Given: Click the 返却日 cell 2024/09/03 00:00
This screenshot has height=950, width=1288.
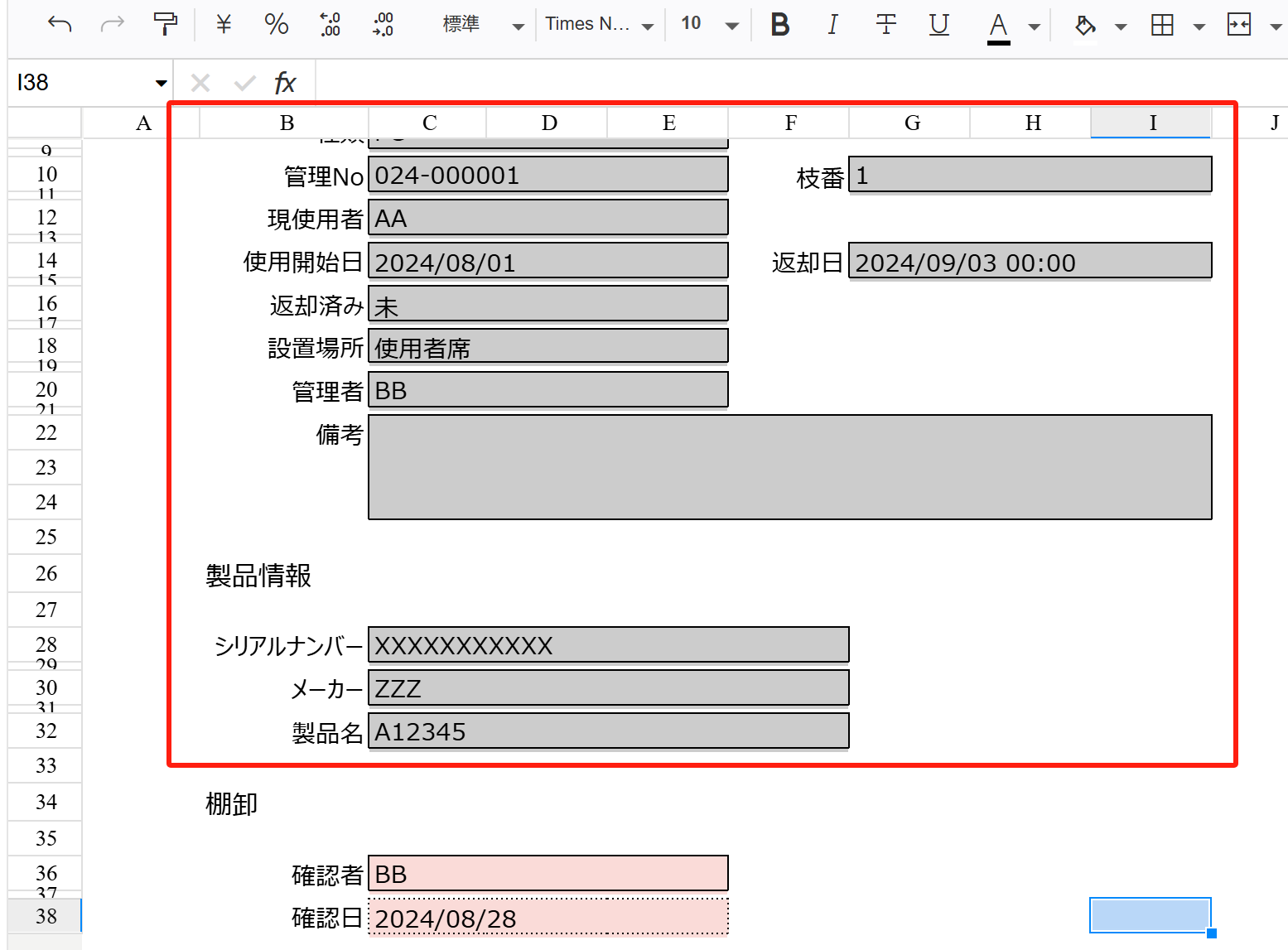Looking at the screenshot, I should [1030, 261].
